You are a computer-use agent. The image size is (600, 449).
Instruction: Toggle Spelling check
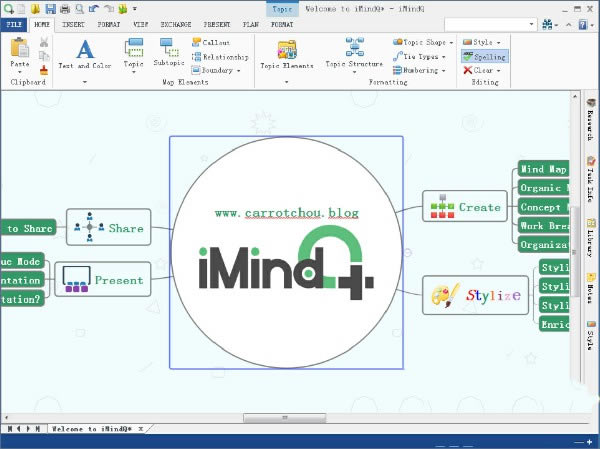click(x=484, y=57)
